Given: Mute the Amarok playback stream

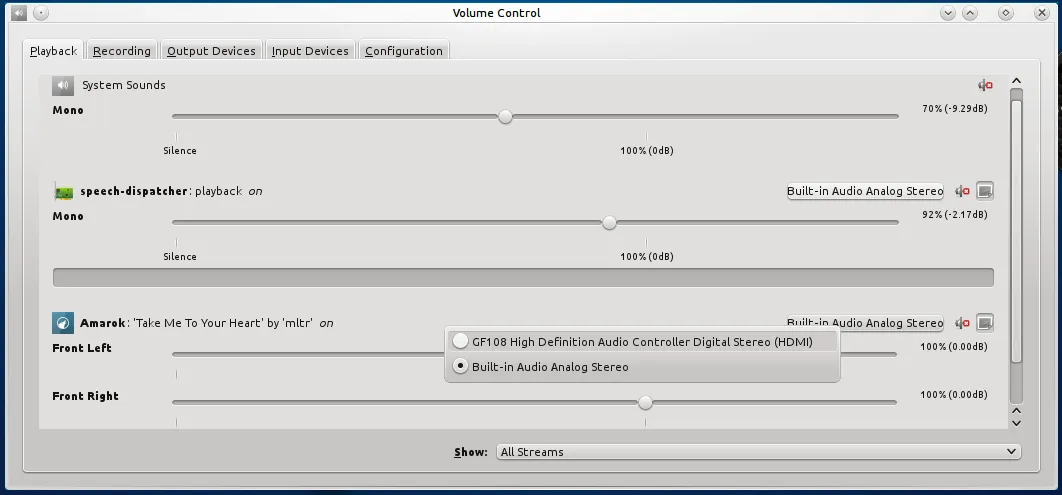Looking at the screenshot, I should (x=962, y=324).
